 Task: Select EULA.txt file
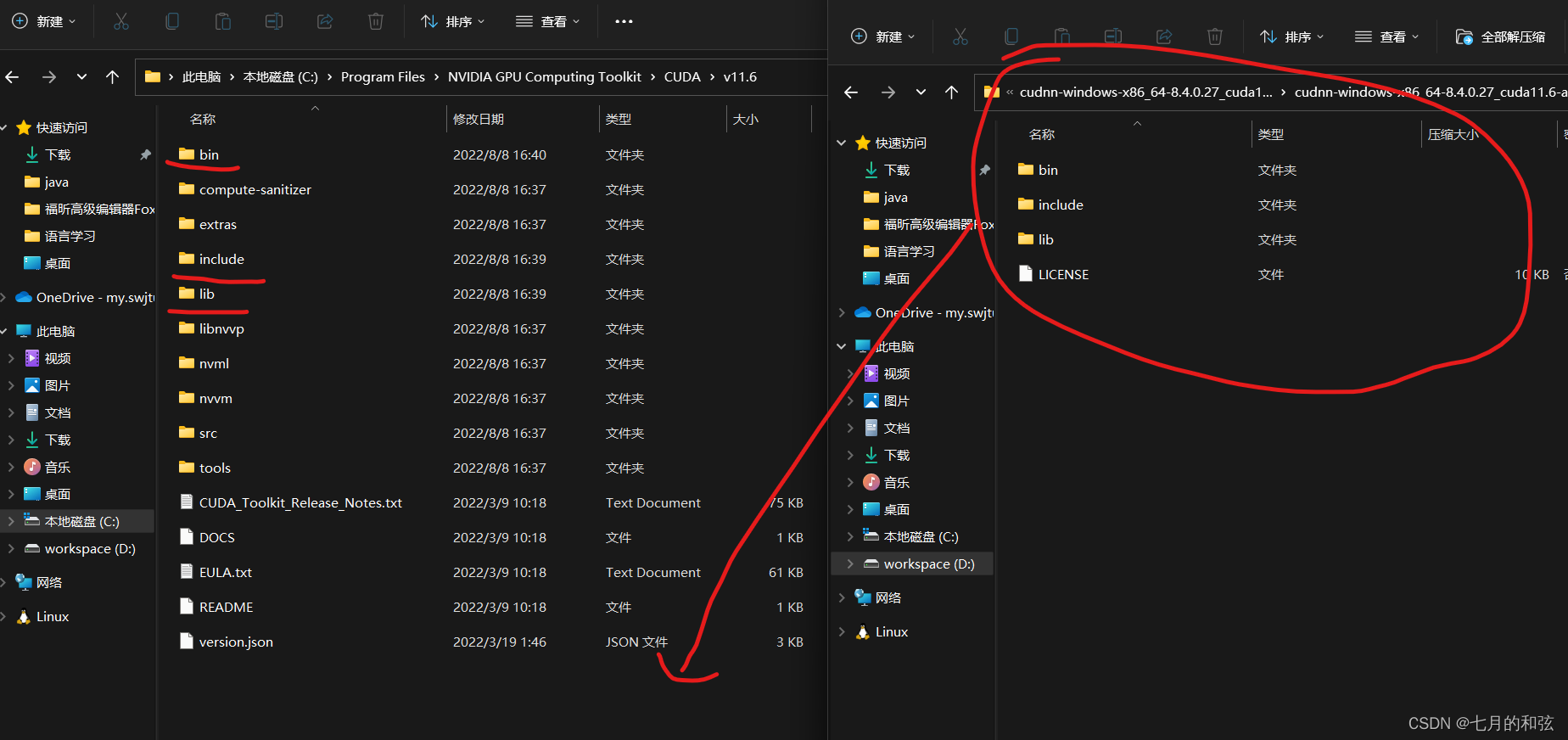point(225,572)
